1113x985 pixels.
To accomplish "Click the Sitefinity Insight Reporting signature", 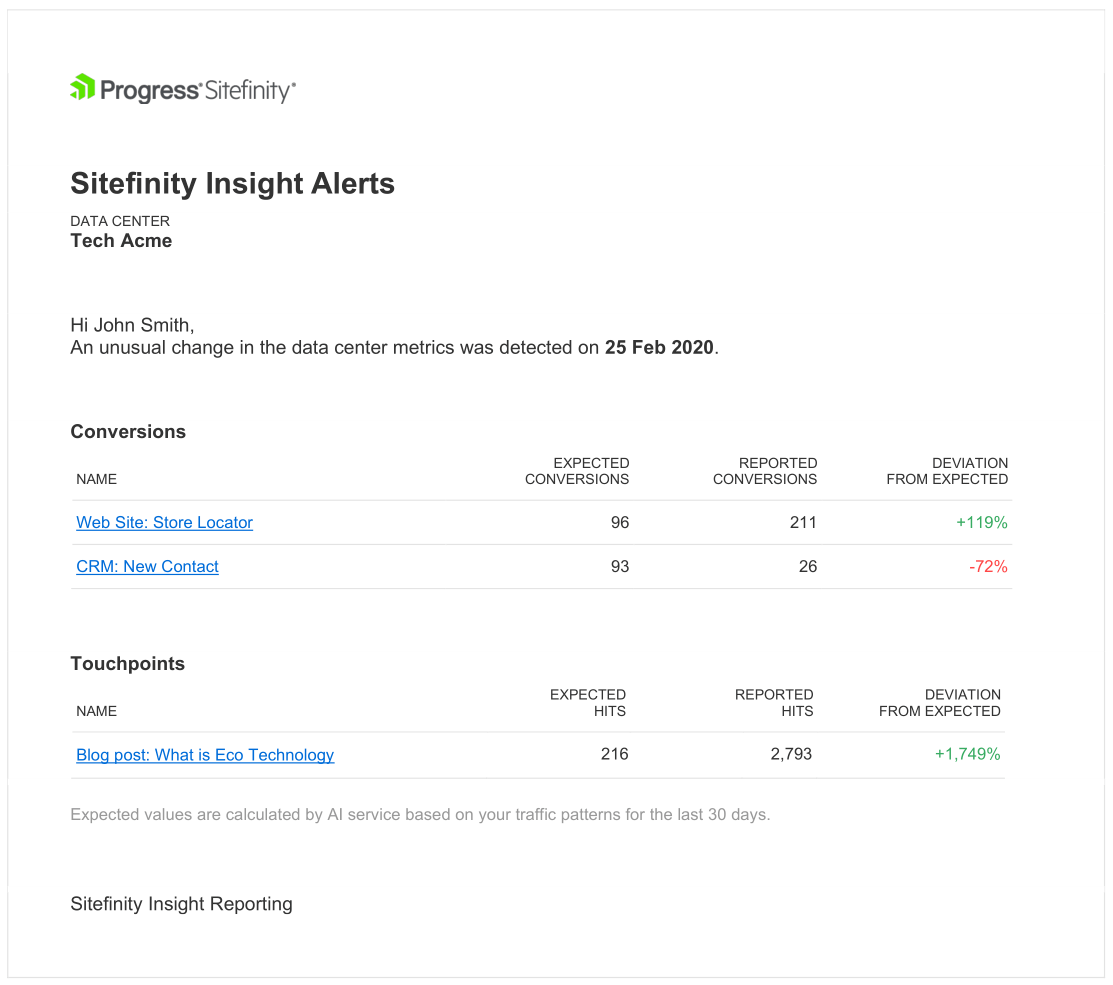I will 181,904.
